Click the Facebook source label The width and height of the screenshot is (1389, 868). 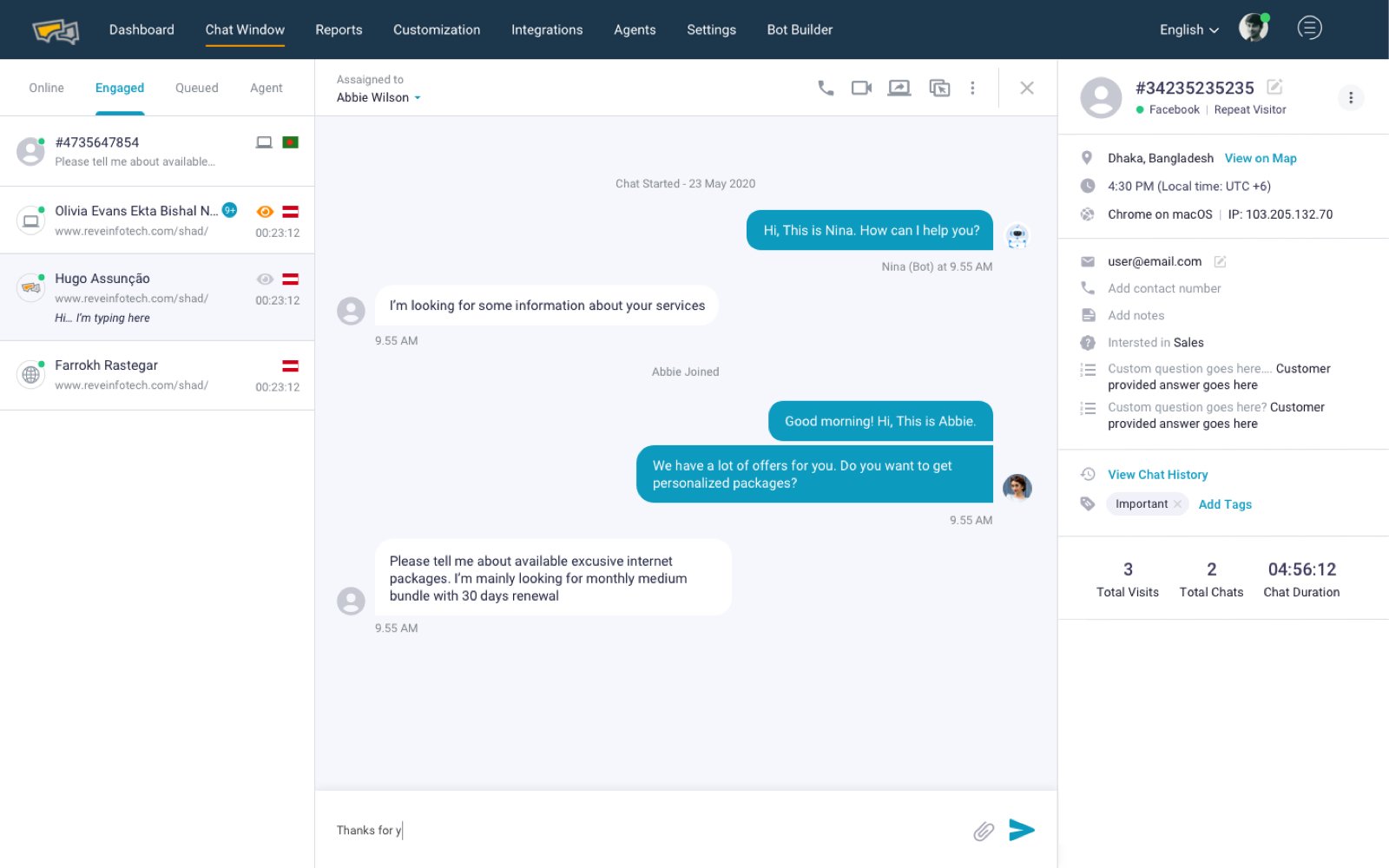(1174, 109)
